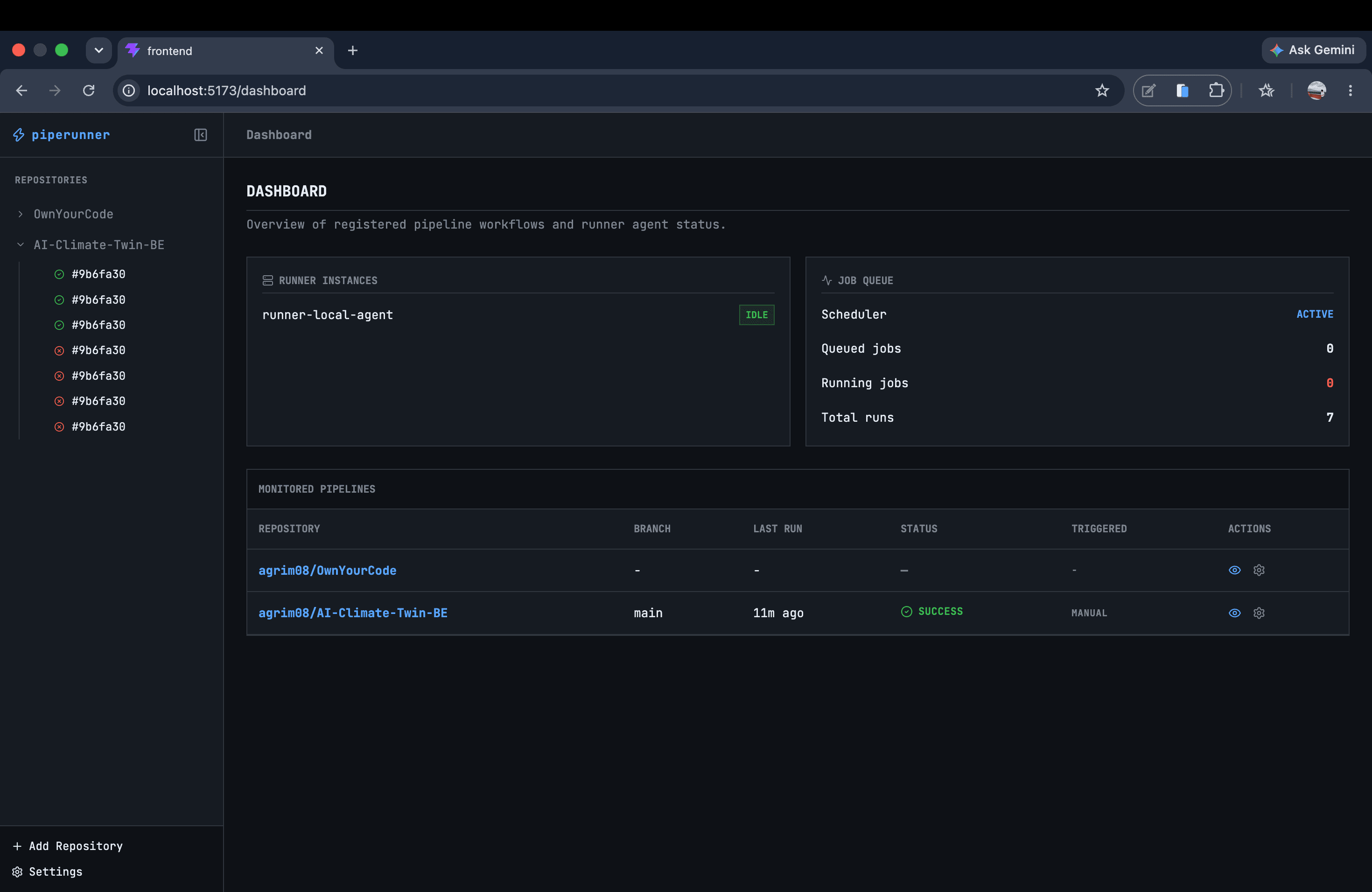The width and height of the screenshot is (1372, 892).
Task: Collapse the sidebar panel icon
Action: click(200, 135)
